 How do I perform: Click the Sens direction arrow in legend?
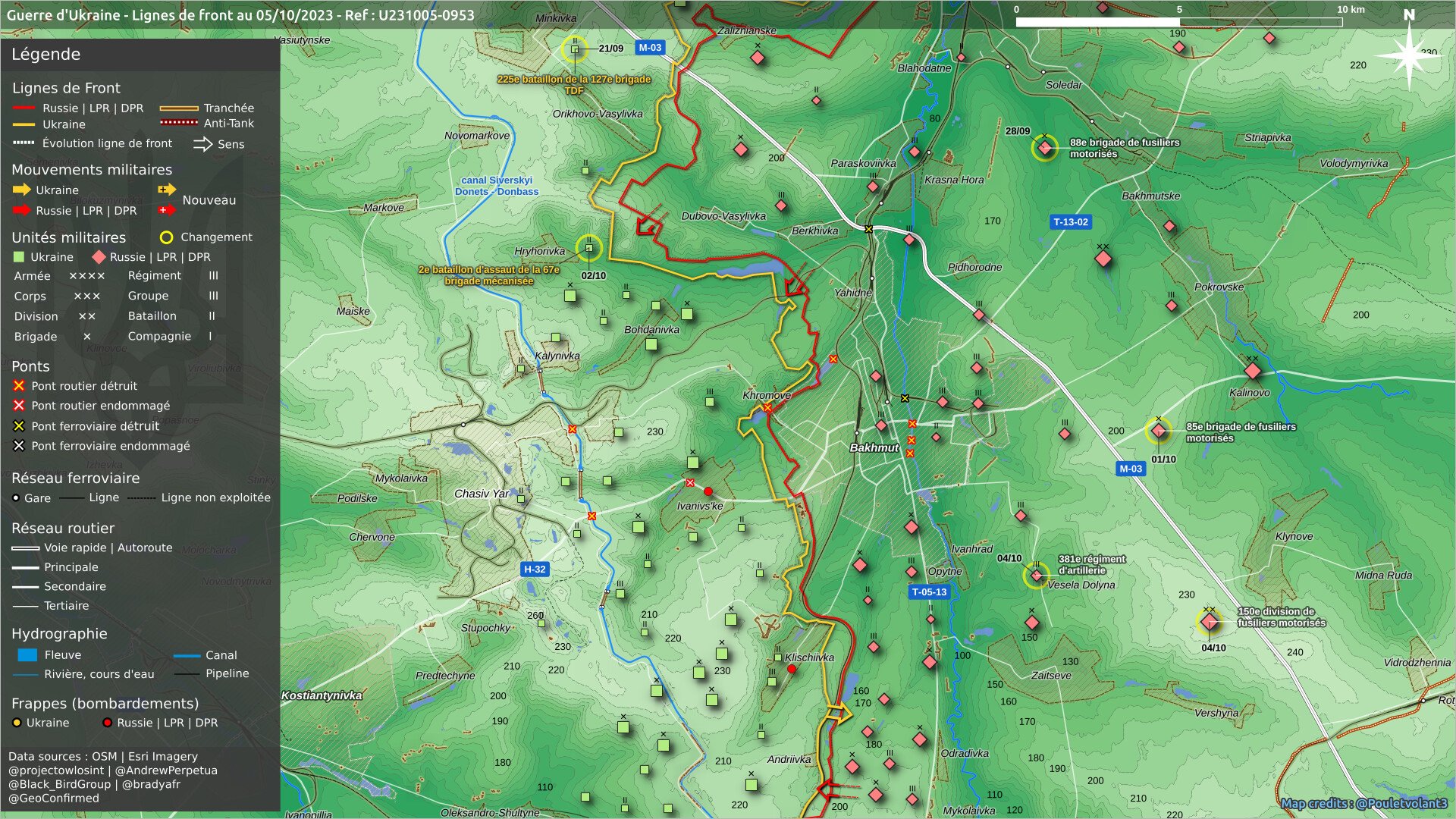point(202,144)
